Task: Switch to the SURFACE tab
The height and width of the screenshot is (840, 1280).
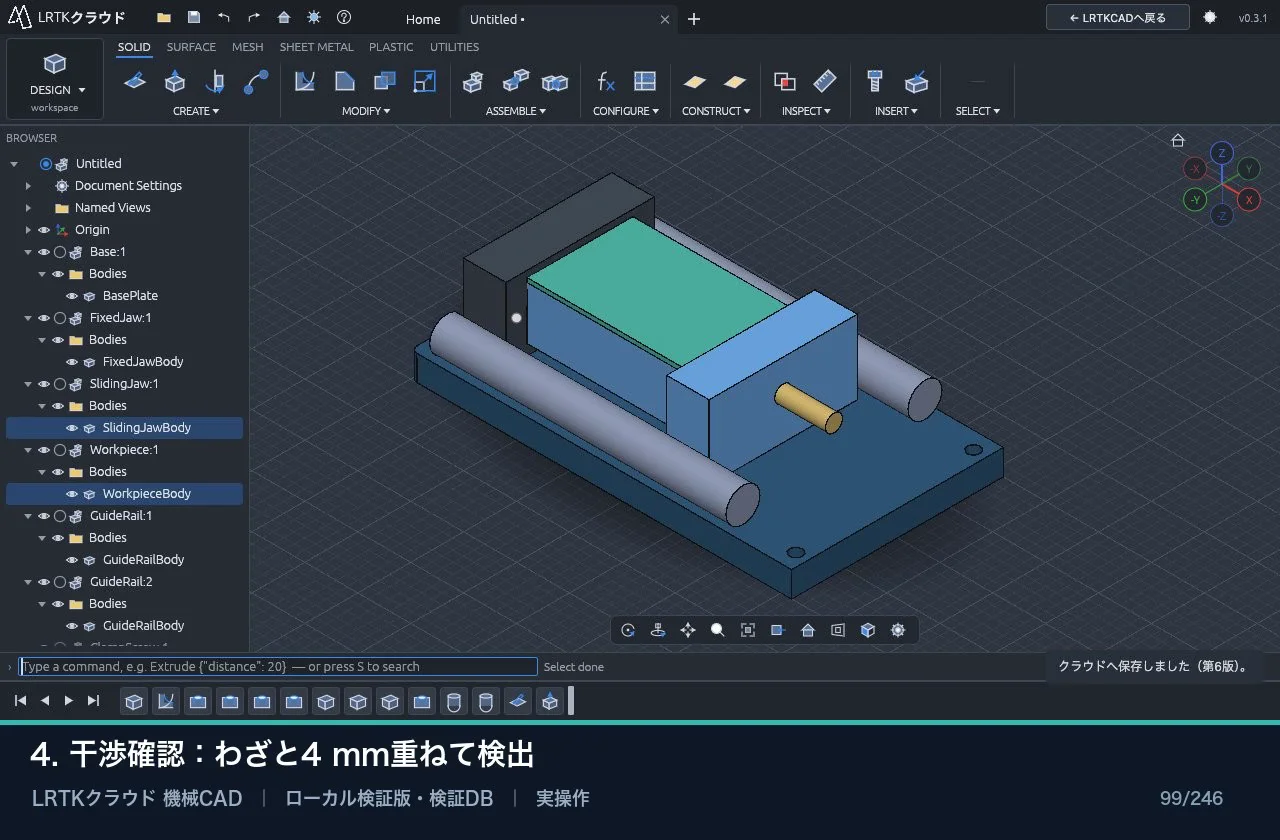Action: (x=191, y=47)
